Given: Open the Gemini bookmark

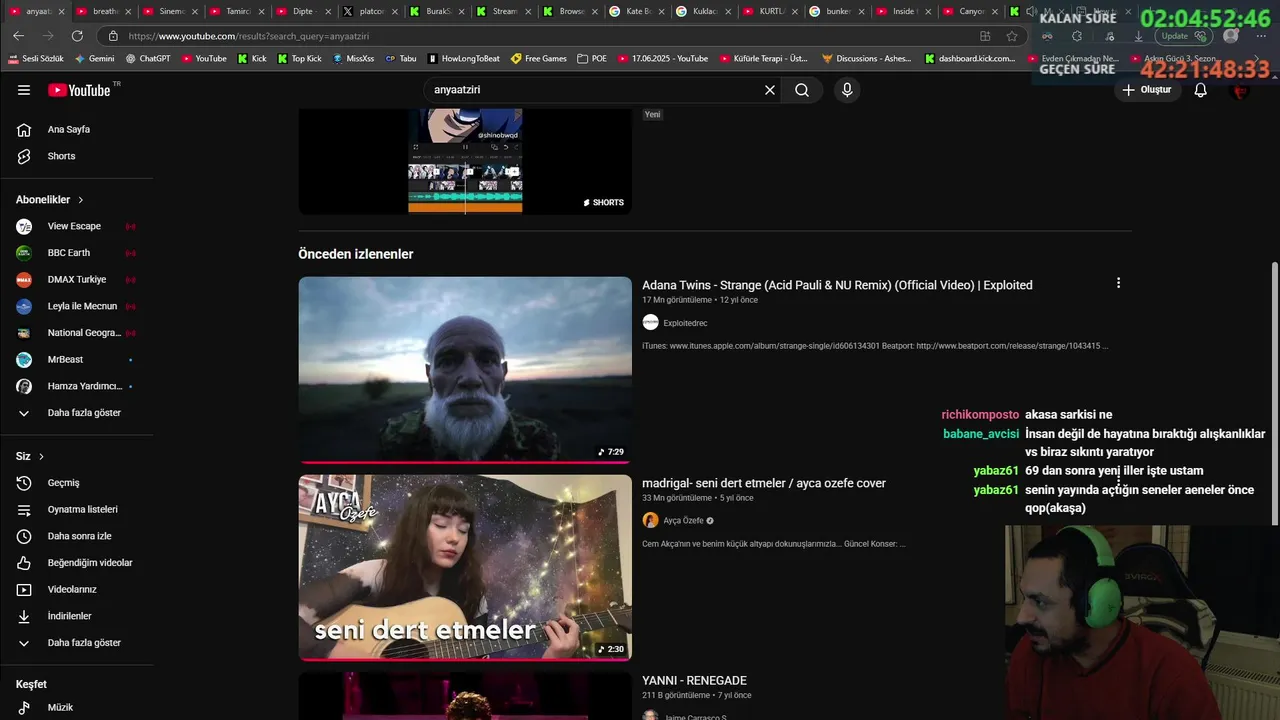Looking at the screenshot, I should (93, 58).
